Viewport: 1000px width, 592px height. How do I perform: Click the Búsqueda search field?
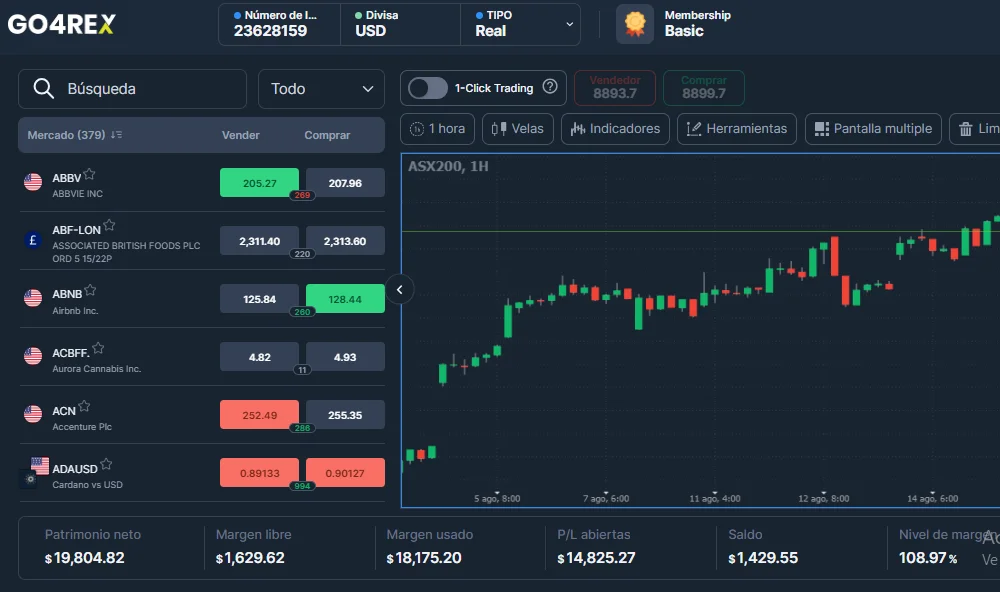click(x=133, y=89)
